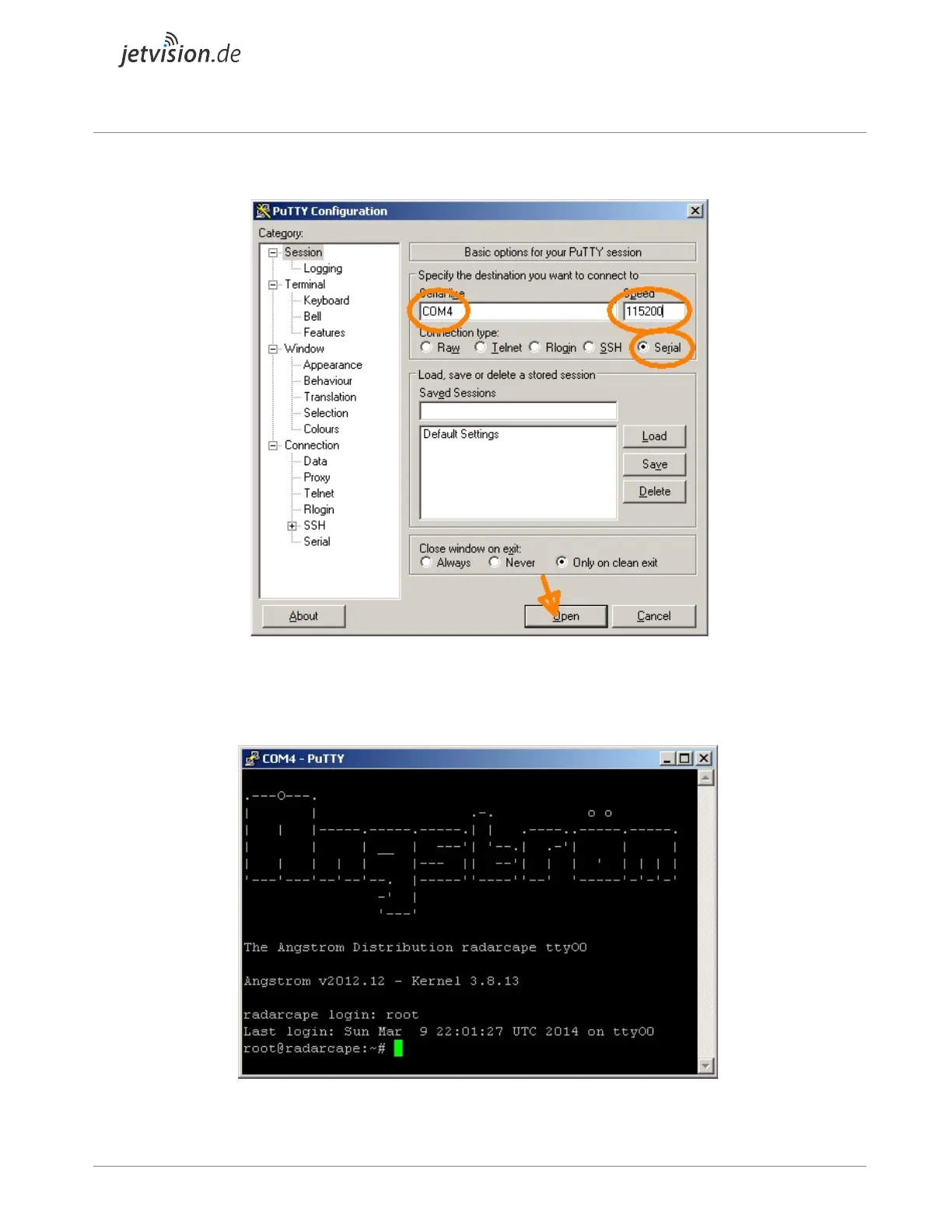This screenshot has height=1232, width=952.
Task: Open the Appearance settings category
Action: click(333, 365)
